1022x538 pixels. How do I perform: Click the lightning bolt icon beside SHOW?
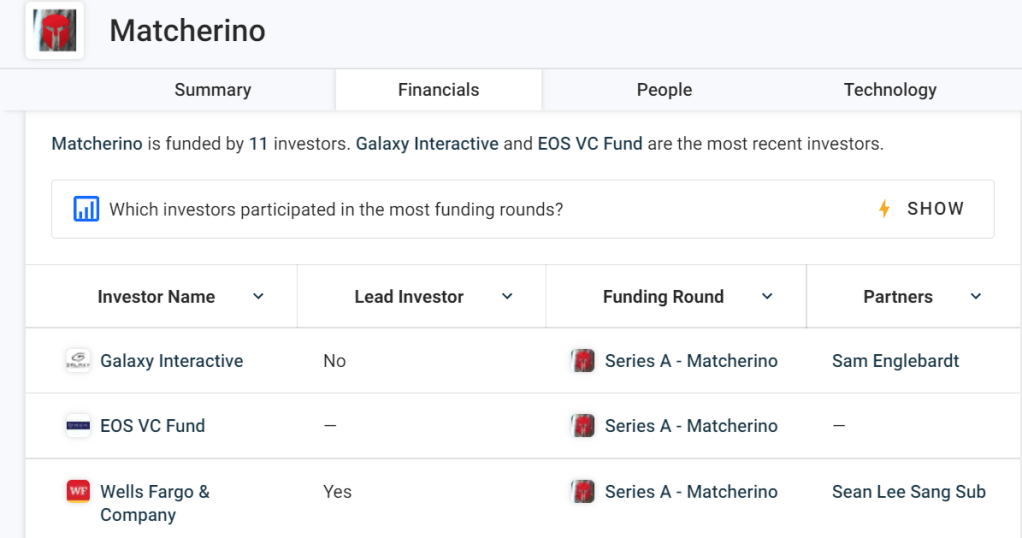tap(884, 209)
